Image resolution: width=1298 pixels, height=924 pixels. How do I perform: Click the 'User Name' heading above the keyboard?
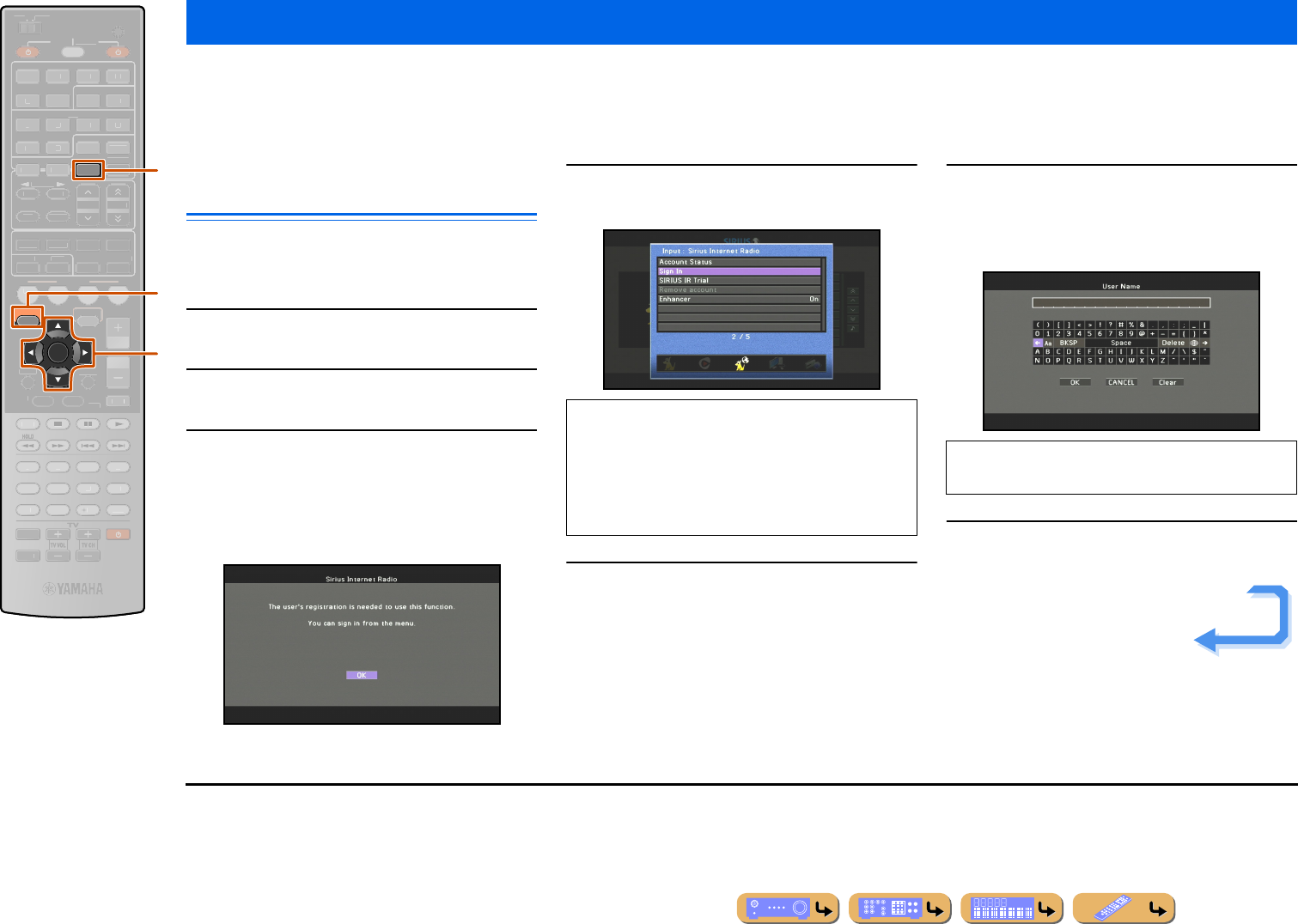[1121, 287]
